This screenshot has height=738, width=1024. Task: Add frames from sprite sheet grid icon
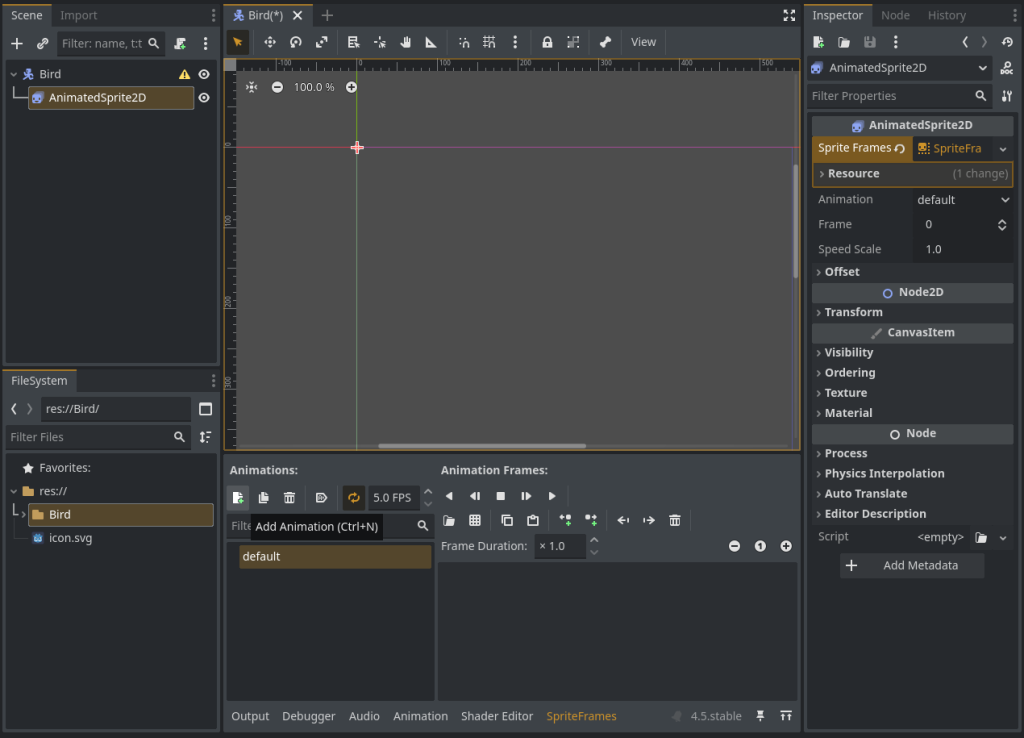click(475, 520)
